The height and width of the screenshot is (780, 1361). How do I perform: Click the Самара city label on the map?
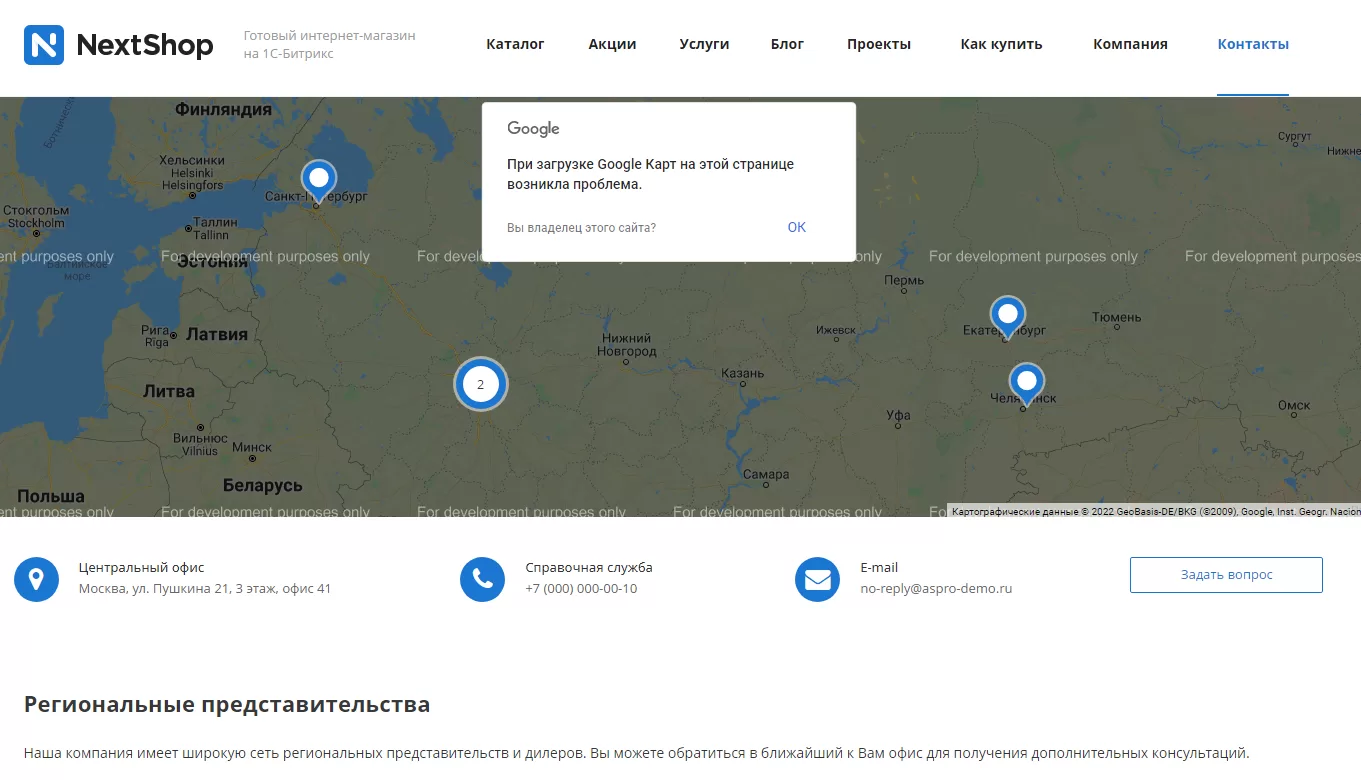pyautogui.click(x=767, y=474)
